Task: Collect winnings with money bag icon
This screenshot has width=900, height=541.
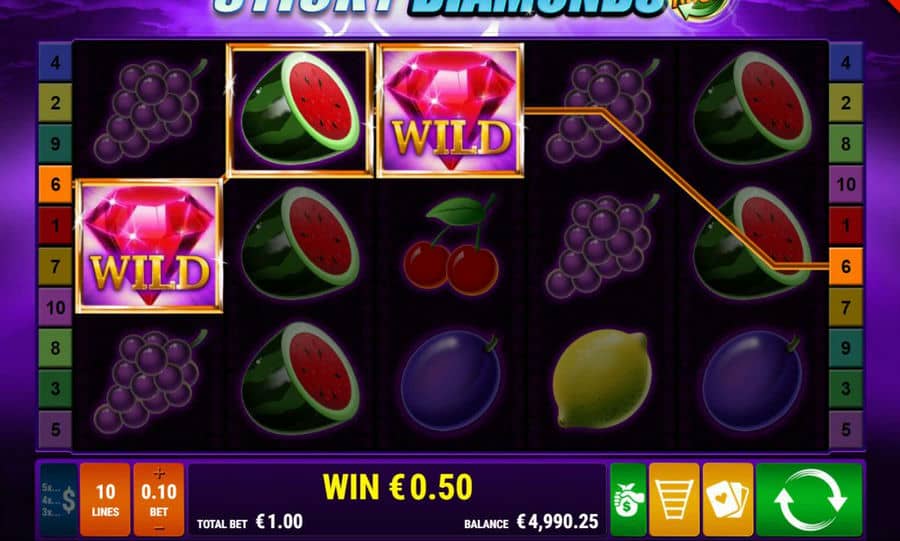Action: tap(628, 499)
